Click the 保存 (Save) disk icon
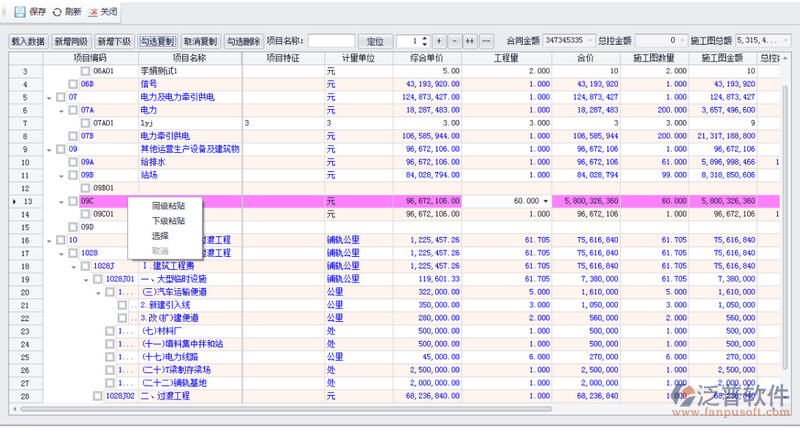The image size is (800, 428). tap(20, 11)
